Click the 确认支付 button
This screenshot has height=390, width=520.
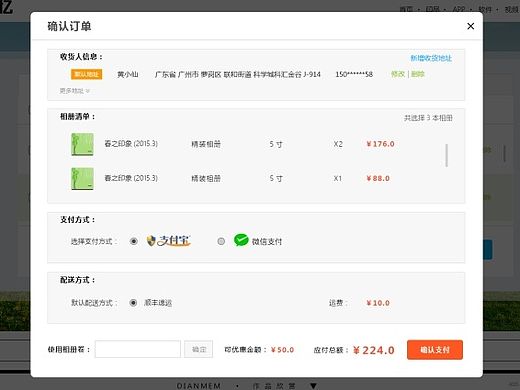click(x=435, y=350)
